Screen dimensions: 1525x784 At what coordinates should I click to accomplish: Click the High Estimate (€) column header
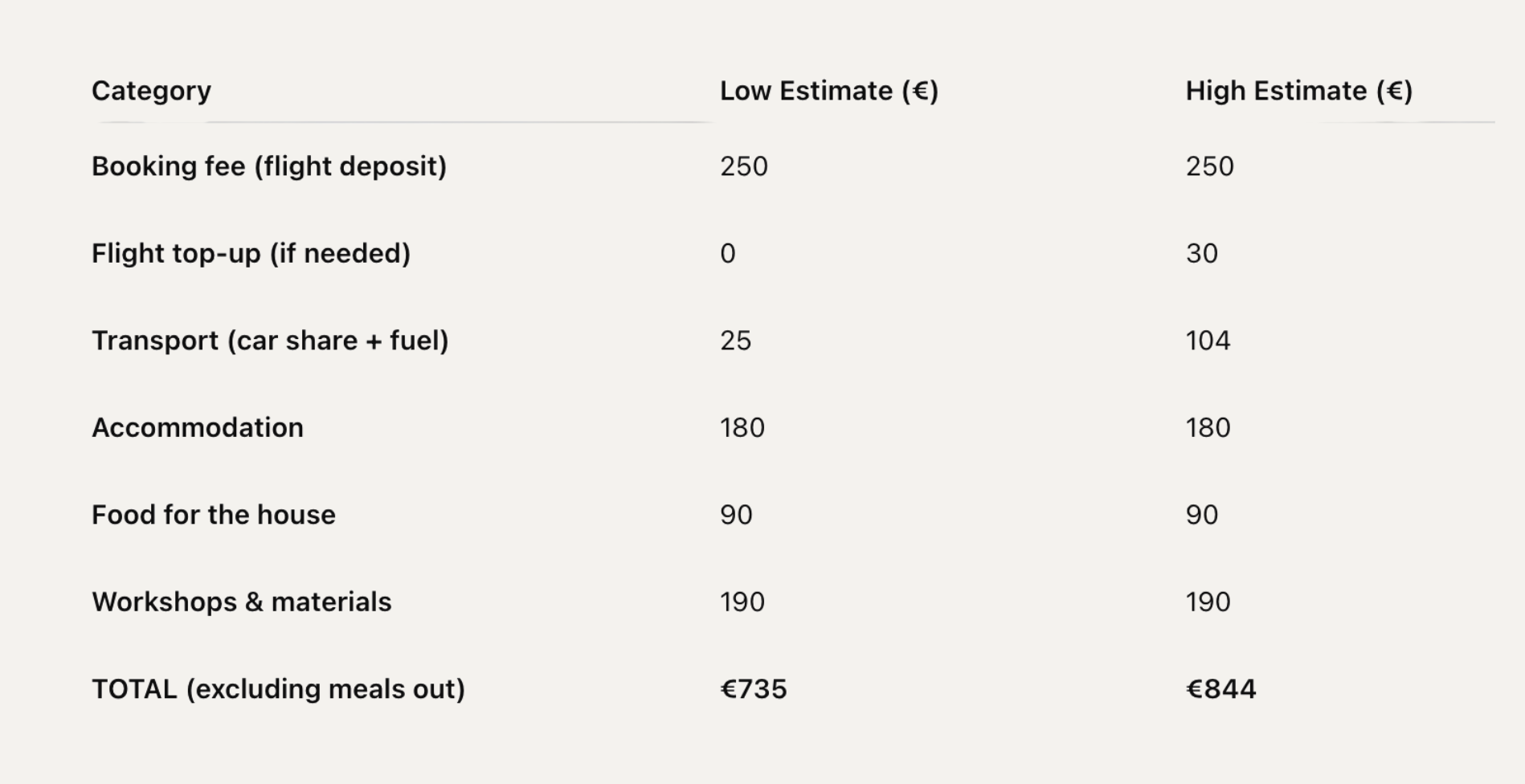click(1298, 91)
